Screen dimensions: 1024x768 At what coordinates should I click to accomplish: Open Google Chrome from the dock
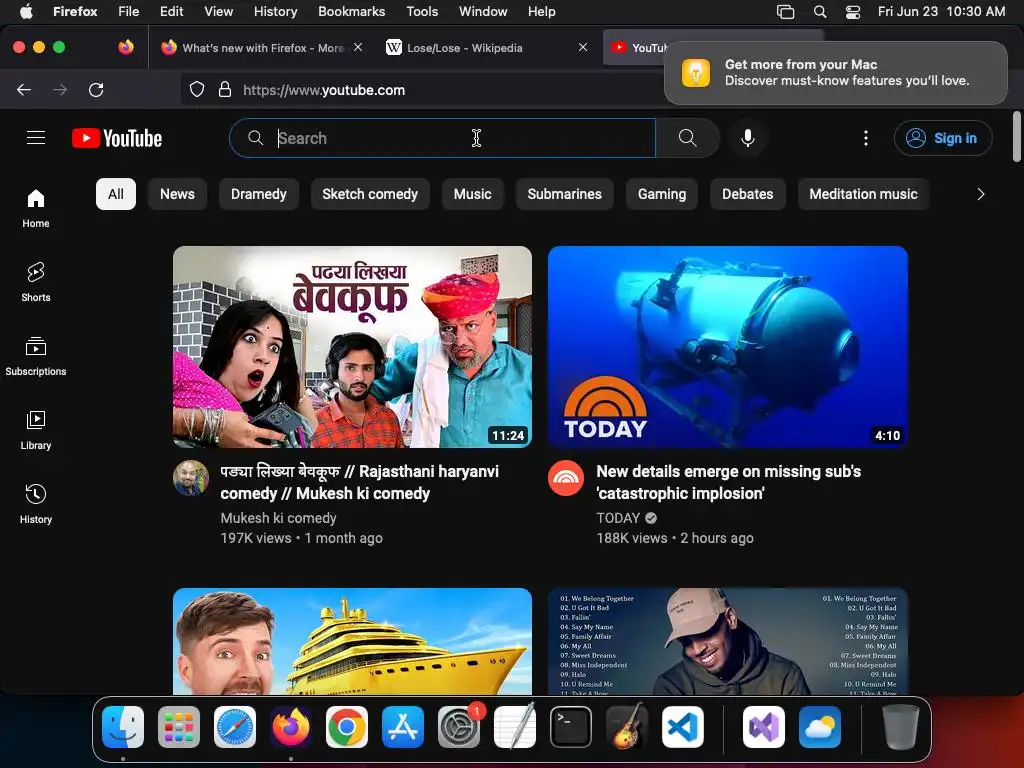pyautogui.click(x=347, y=727)
